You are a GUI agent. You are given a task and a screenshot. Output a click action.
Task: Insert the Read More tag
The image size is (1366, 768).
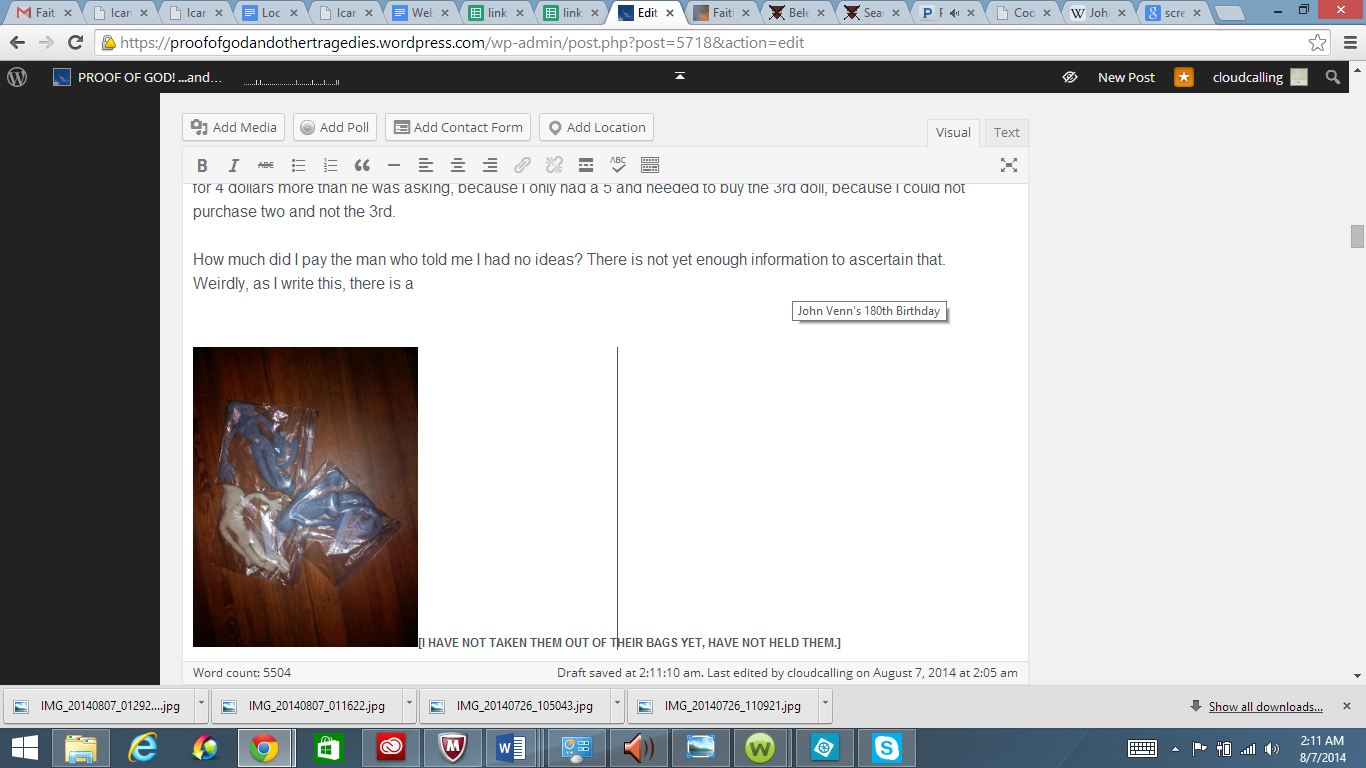(x=586, y=166)
